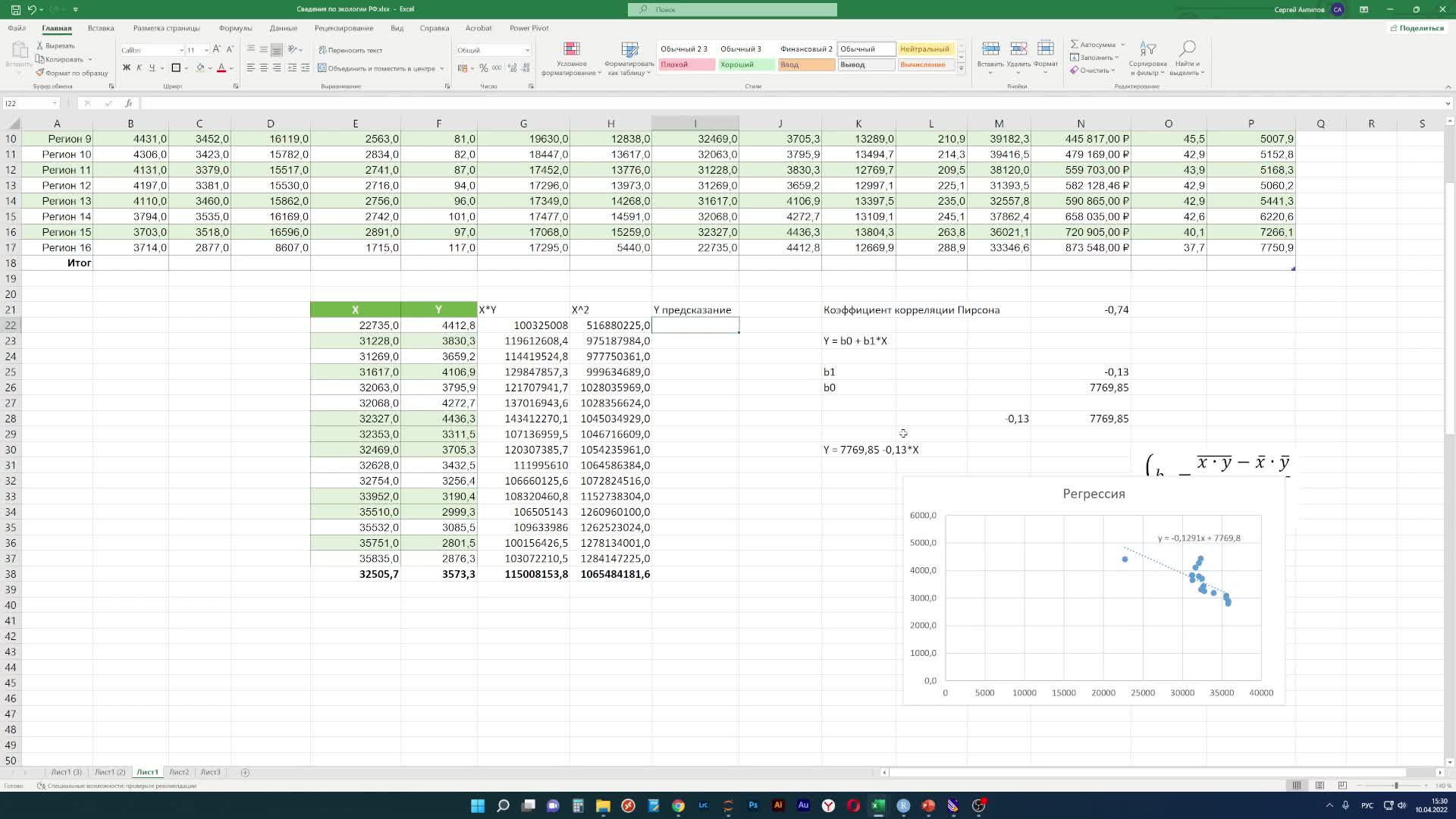The image size is (1456, 819).
Task: Open Calibri font name dropdown
Action: click(181, 50)
